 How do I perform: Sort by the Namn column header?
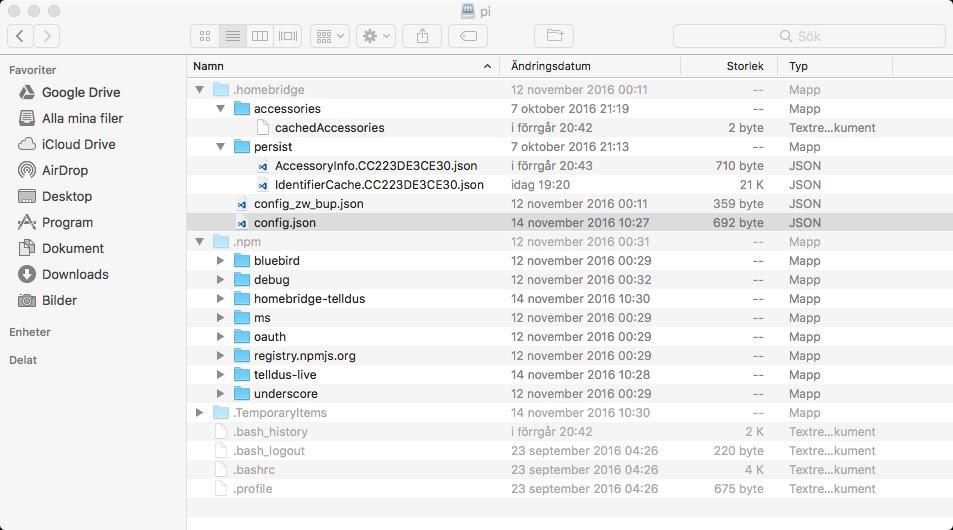pos(343,66)
